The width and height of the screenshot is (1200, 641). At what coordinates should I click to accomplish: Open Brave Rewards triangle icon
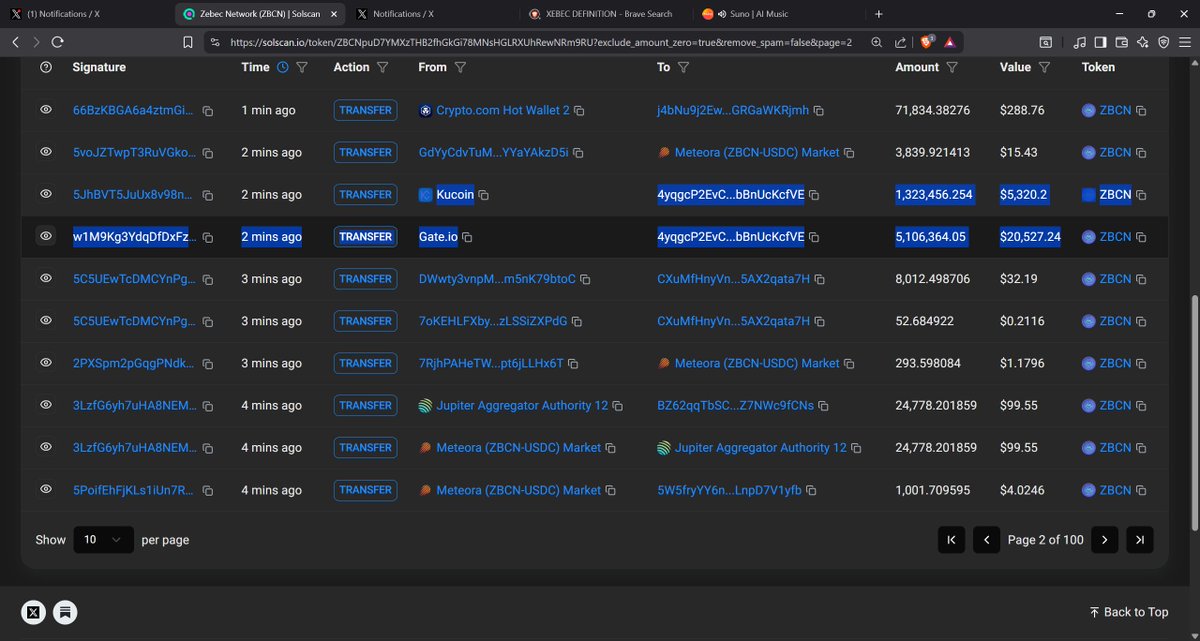[948, 42]
